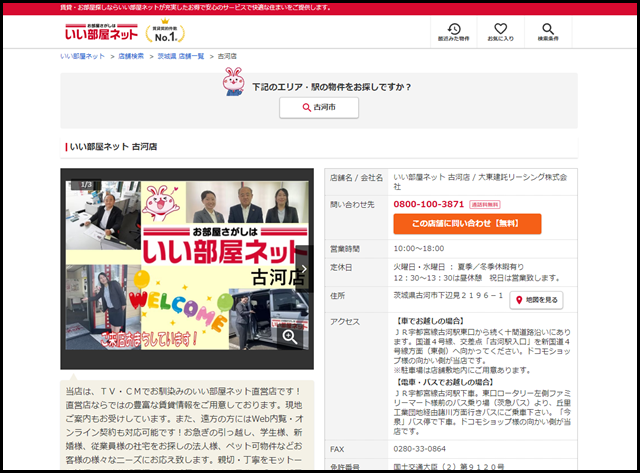Select address 茨城県古河市下辺見2196-1
640x473 pixels.
coord(448,295)
